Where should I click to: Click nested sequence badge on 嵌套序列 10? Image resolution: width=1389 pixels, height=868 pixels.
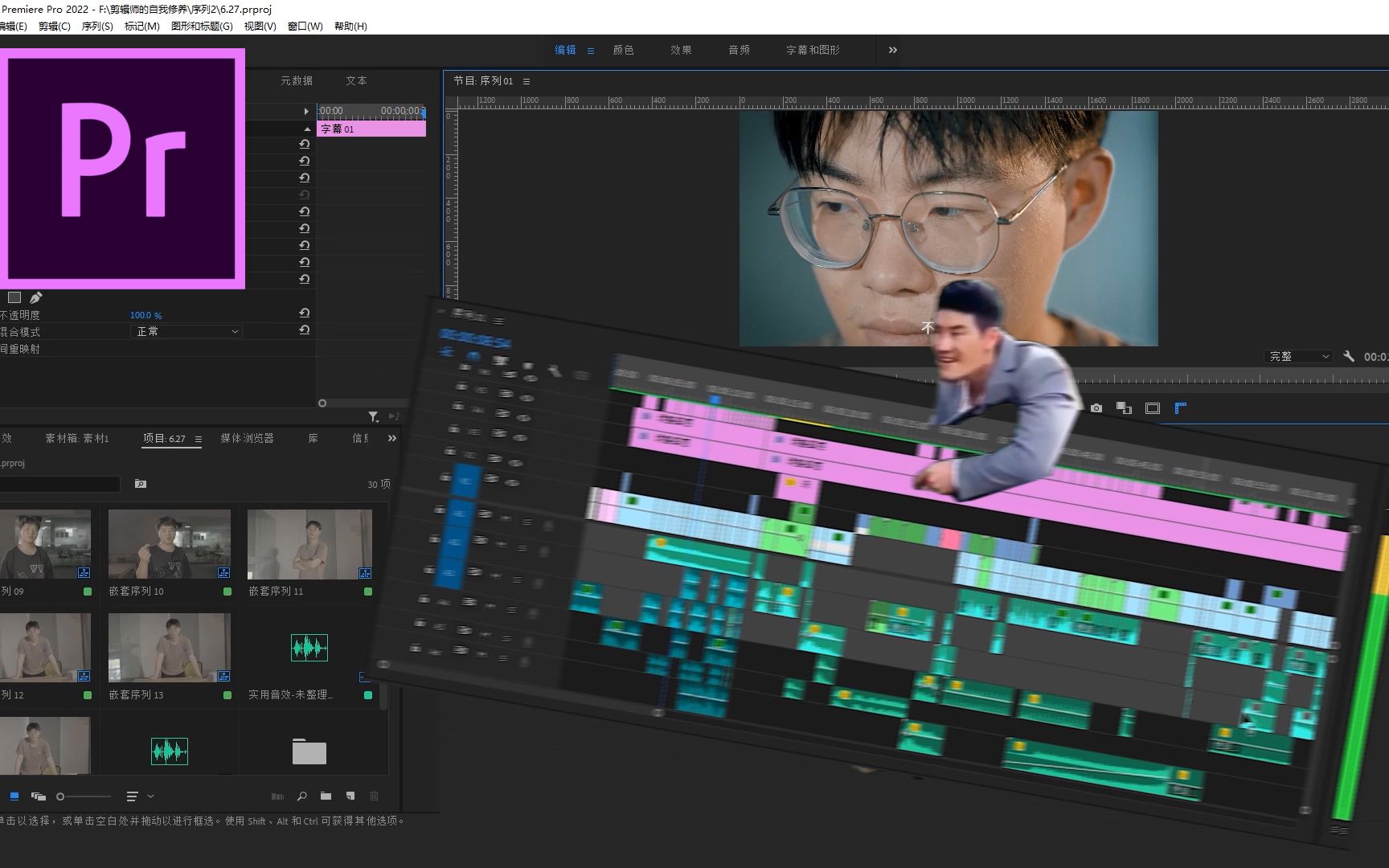(223, 572)
